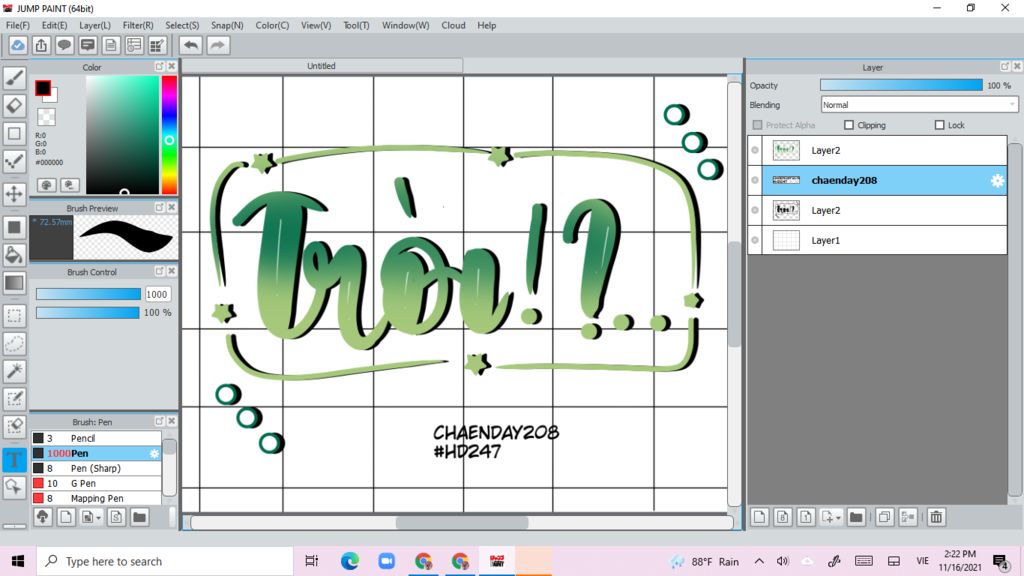Adjust the layer Opacity slider
Screen dimensions: 1024x576
click(x=901, y=85)
